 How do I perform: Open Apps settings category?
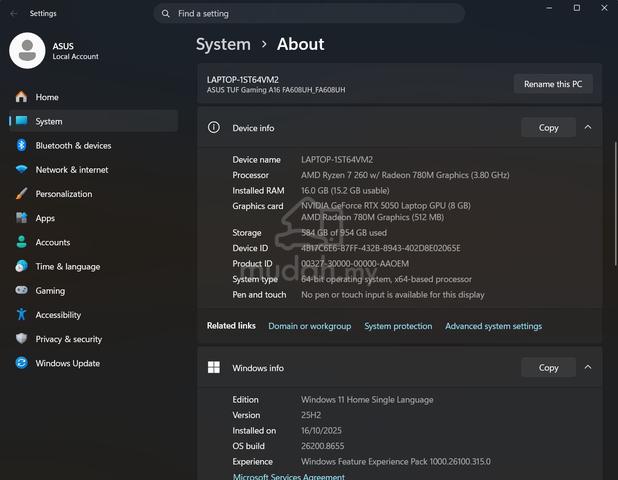click(x=94, y=218)
